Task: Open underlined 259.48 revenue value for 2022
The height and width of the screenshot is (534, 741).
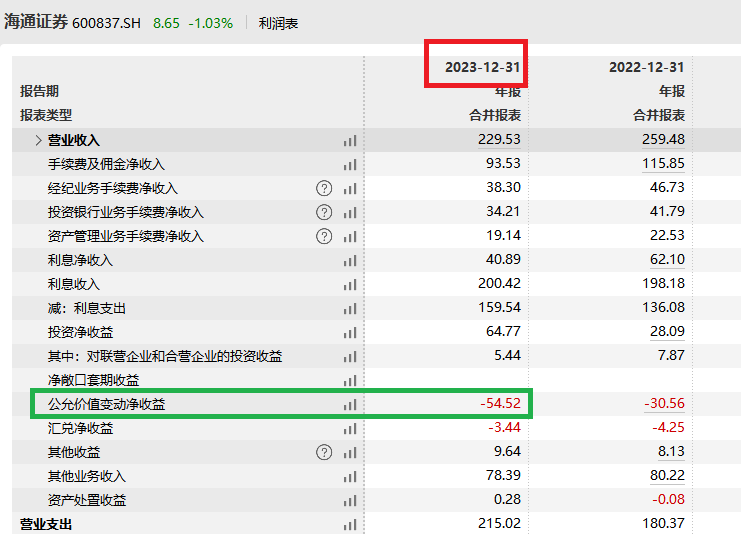Action: tap(663, 139)
